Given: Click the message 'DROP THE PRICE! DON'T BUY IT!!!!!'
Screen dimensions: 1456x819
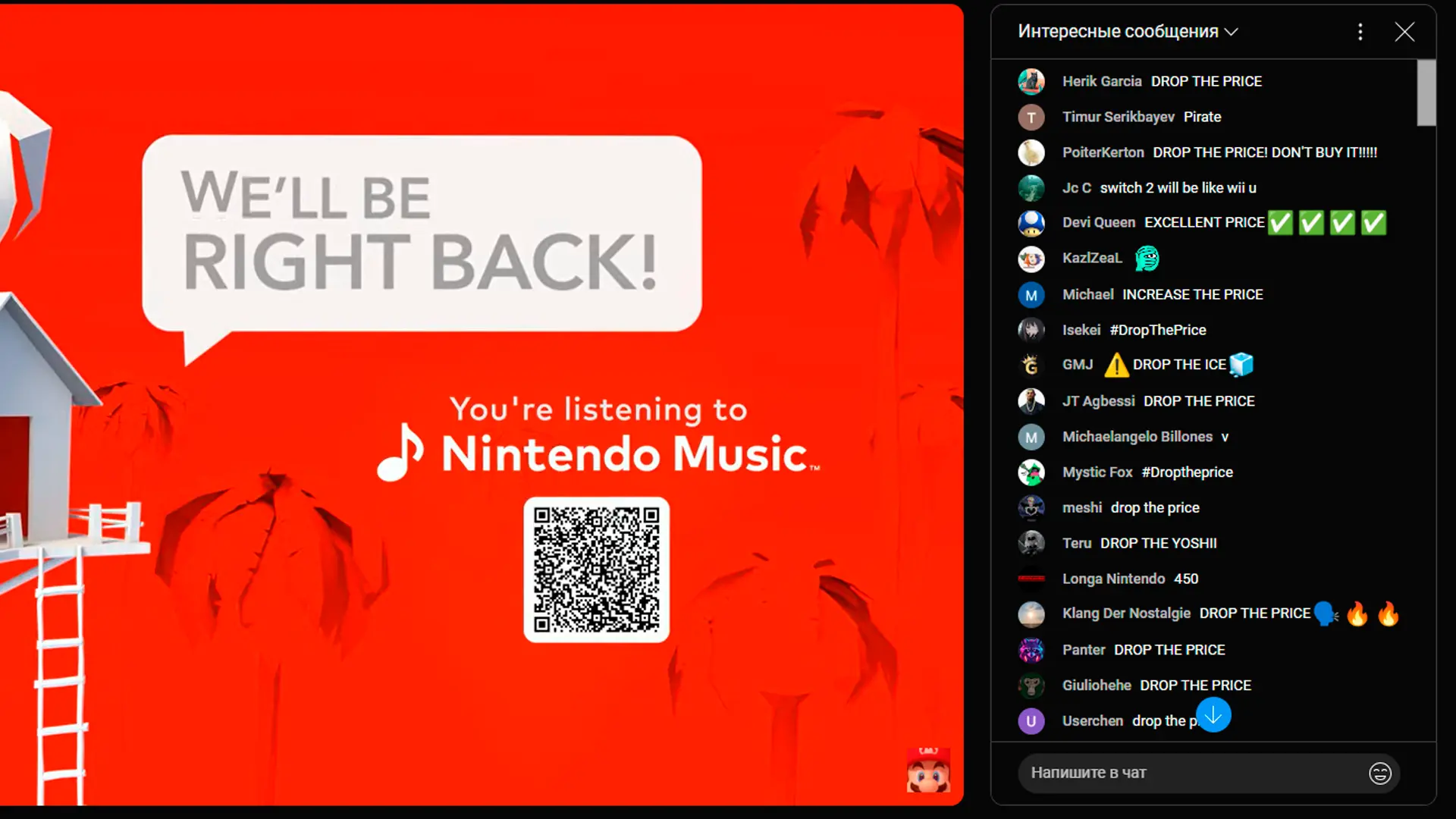Looking at the screenshot, I should point(1265,152).
